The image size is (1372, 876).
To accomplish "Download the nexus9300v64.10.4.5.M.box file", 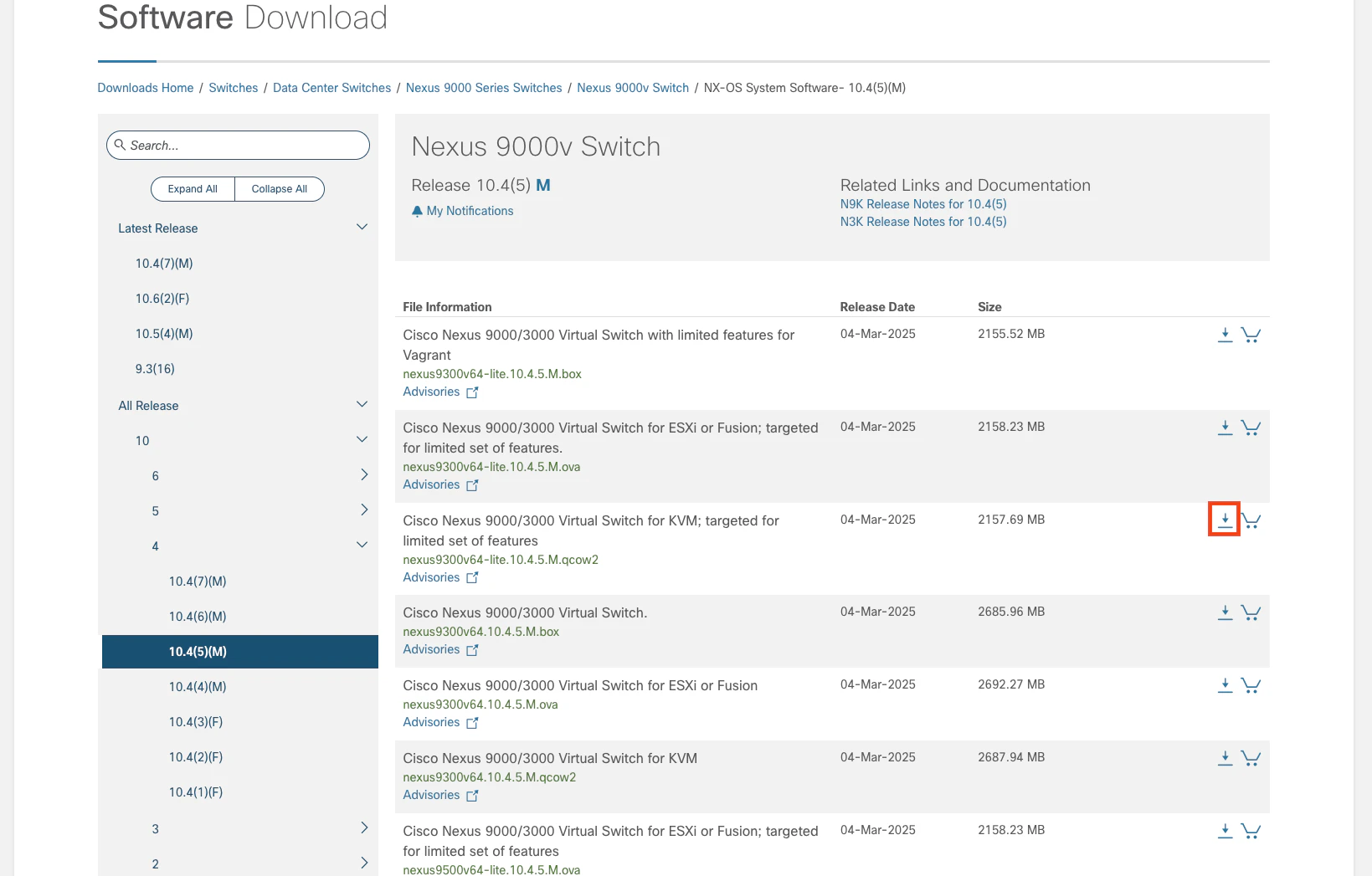I will 1225,612.
